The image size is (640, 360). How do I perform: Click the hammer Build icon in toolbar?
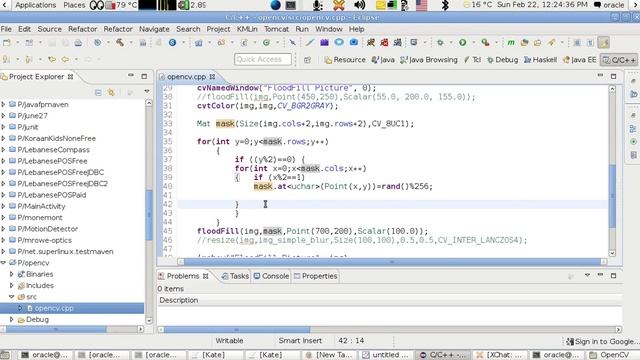120,42
